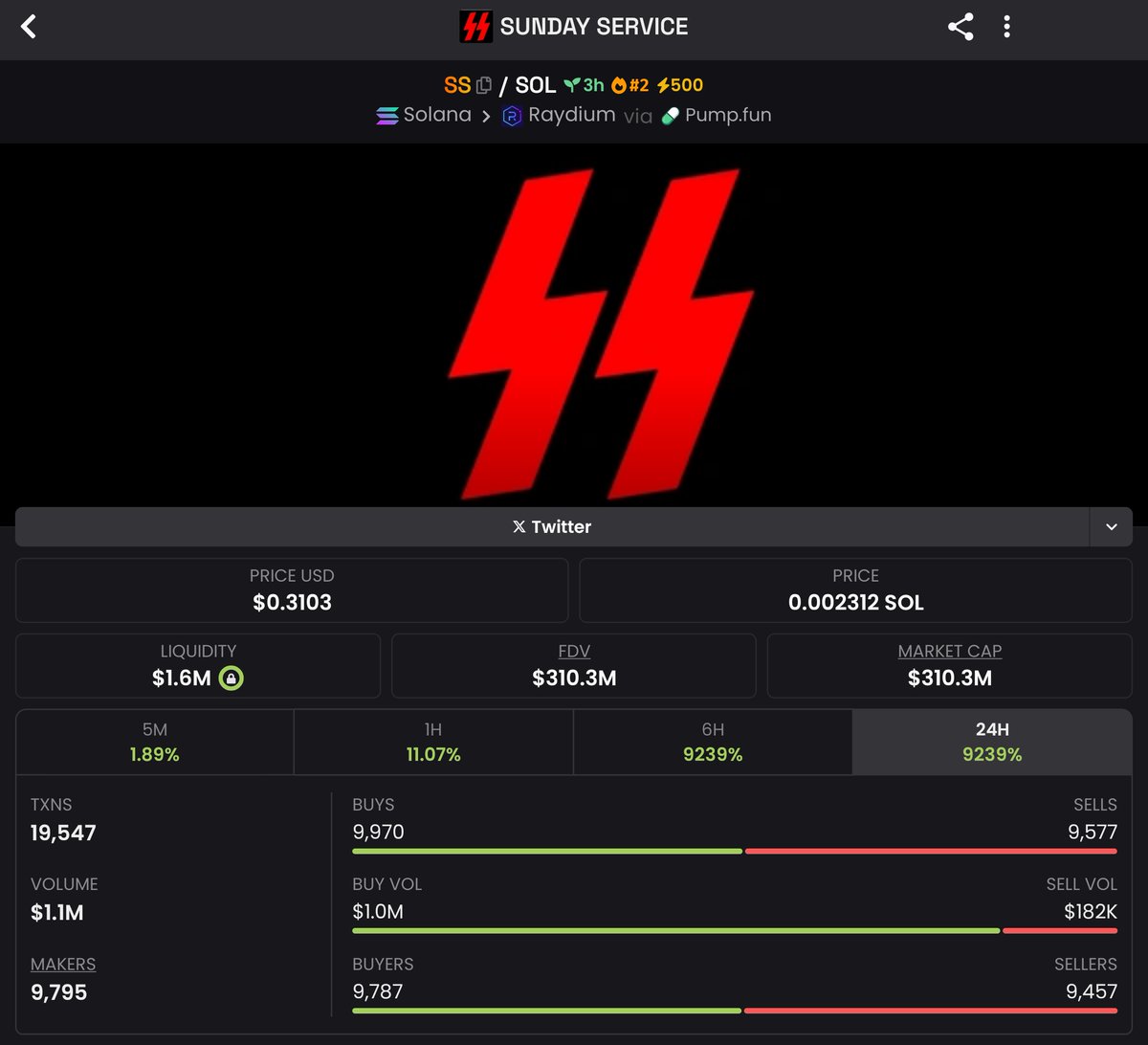Open the large token banner image
This screenshot has width=1148, height=1045.
point(574,325)
